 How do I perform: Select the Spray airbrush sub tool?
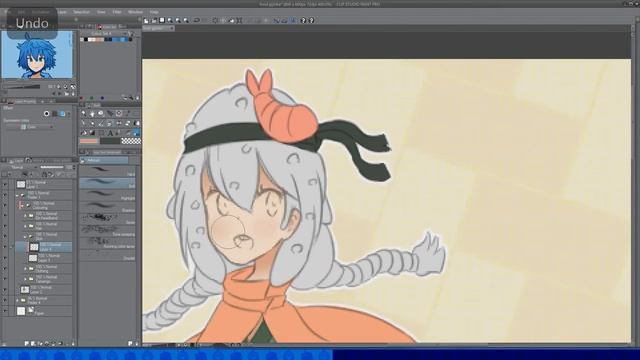[107, 219]
